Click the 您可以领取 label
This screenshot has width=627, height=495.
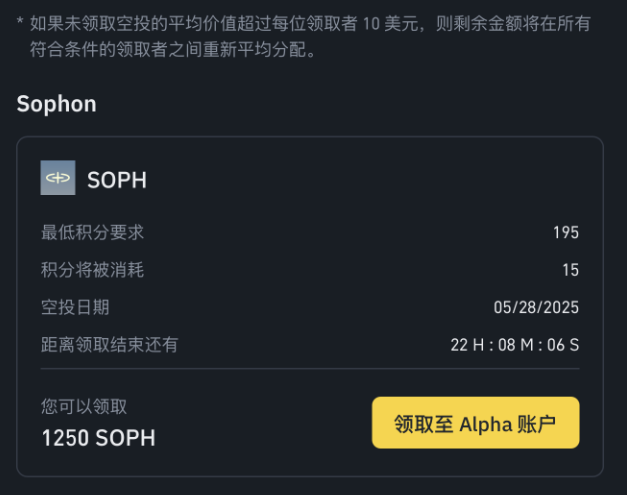point(84,407)
